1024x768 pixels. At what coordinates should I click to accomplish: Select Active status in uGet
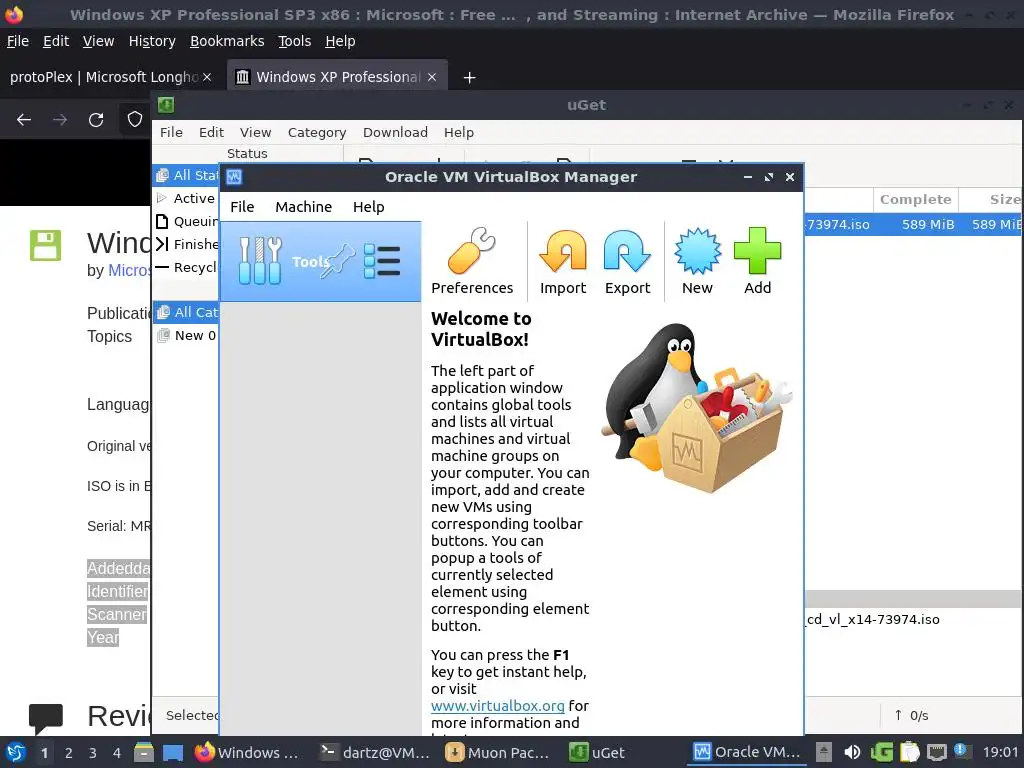pyautogui.click(x=187, y=198)
